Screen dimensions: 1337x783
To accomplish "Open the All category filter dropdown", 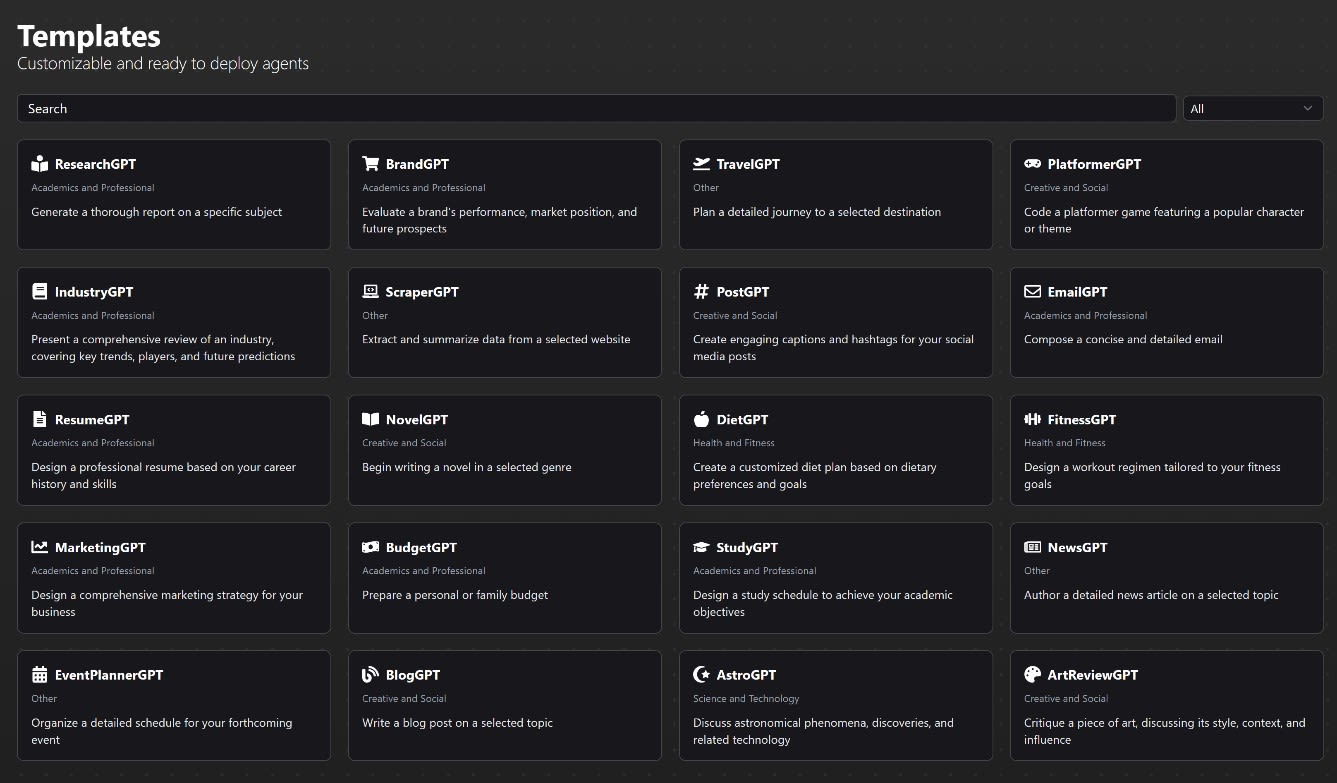I will click(x=1252, y=109).
